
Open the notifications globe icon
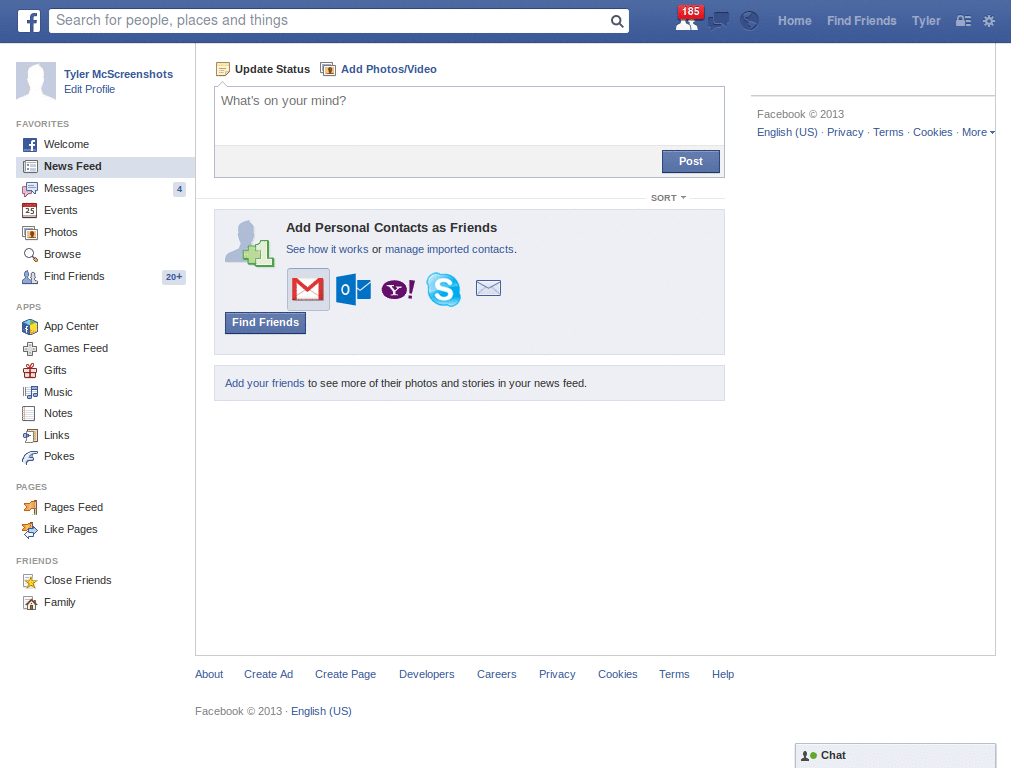pos(749,21)
